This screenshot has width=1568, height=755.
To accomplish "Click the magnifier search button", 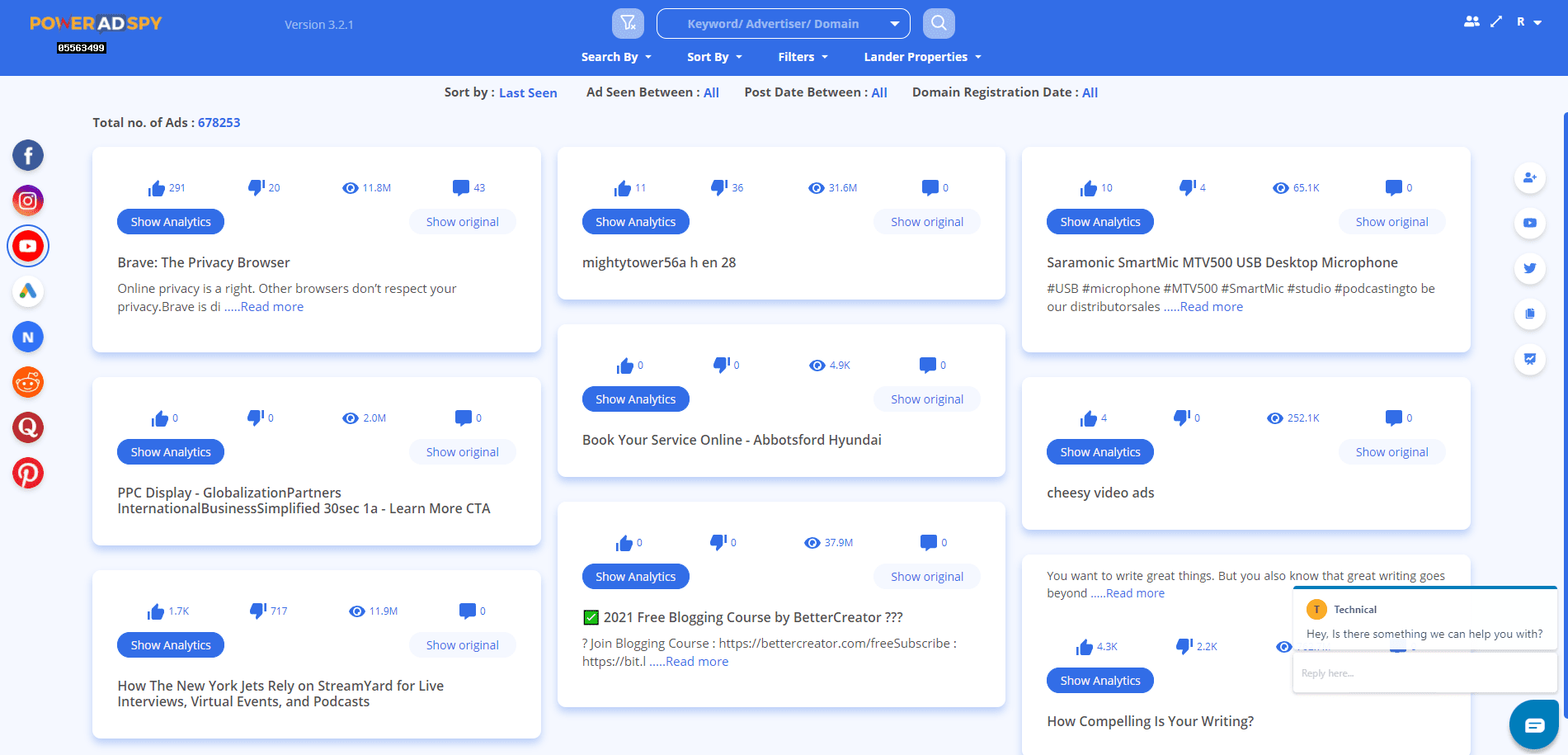I will 939,23.
